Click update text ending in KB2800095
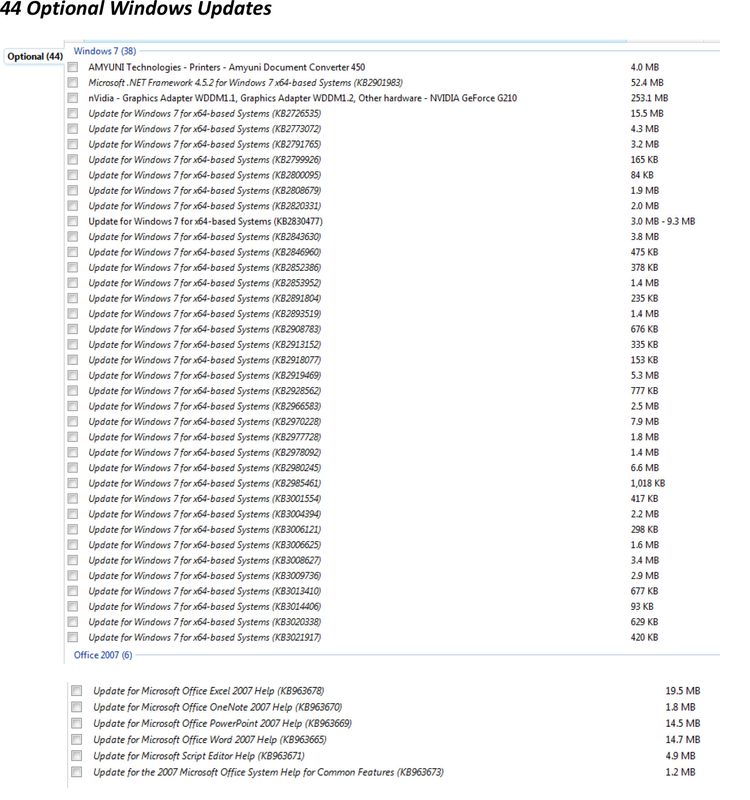The width and height of the screenshot is (750, 800). coord(205,175)
